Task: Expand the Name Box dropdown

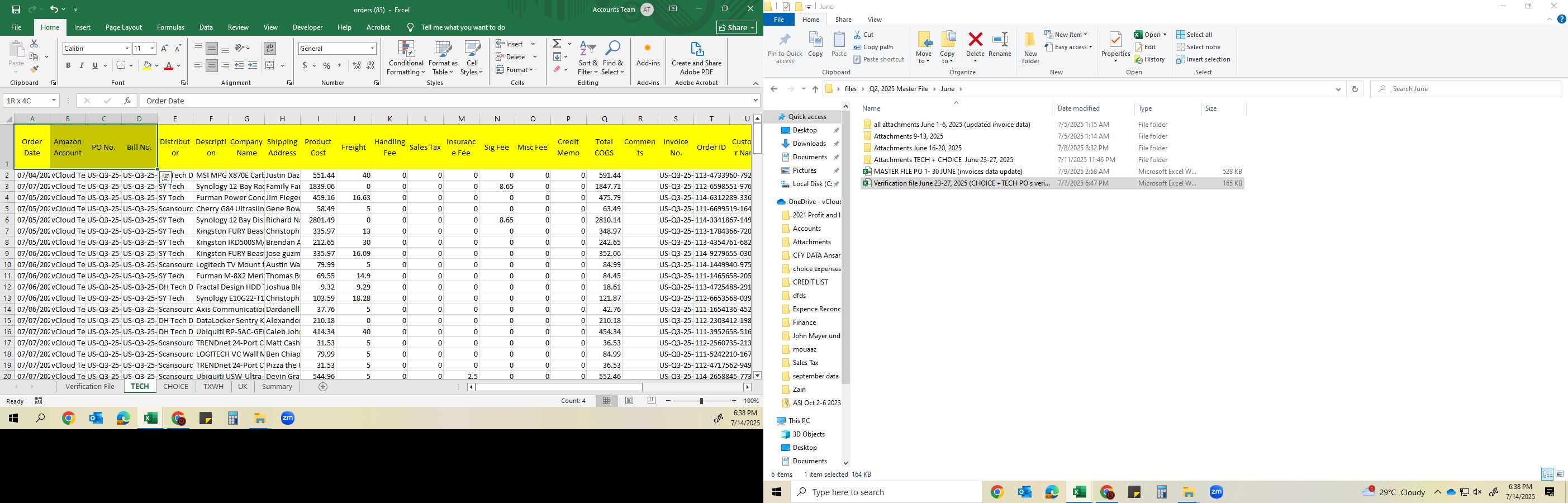Action: tap(54, 101)
